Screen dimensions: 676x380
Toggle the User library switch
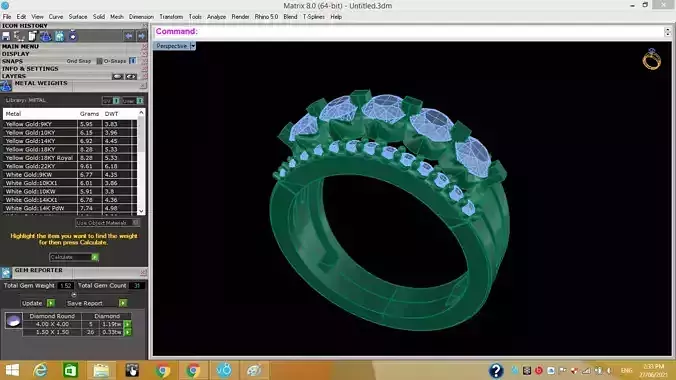[140, 100]
